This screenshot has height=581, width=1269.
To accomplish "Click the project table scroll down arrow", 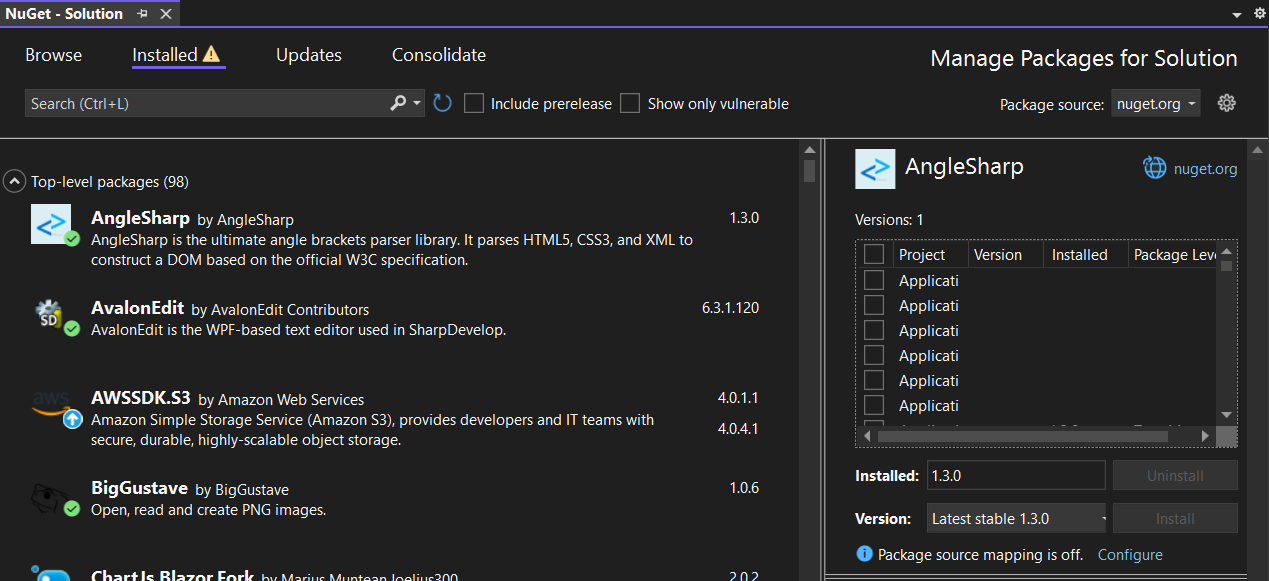I will click(x=1227, y=414).
